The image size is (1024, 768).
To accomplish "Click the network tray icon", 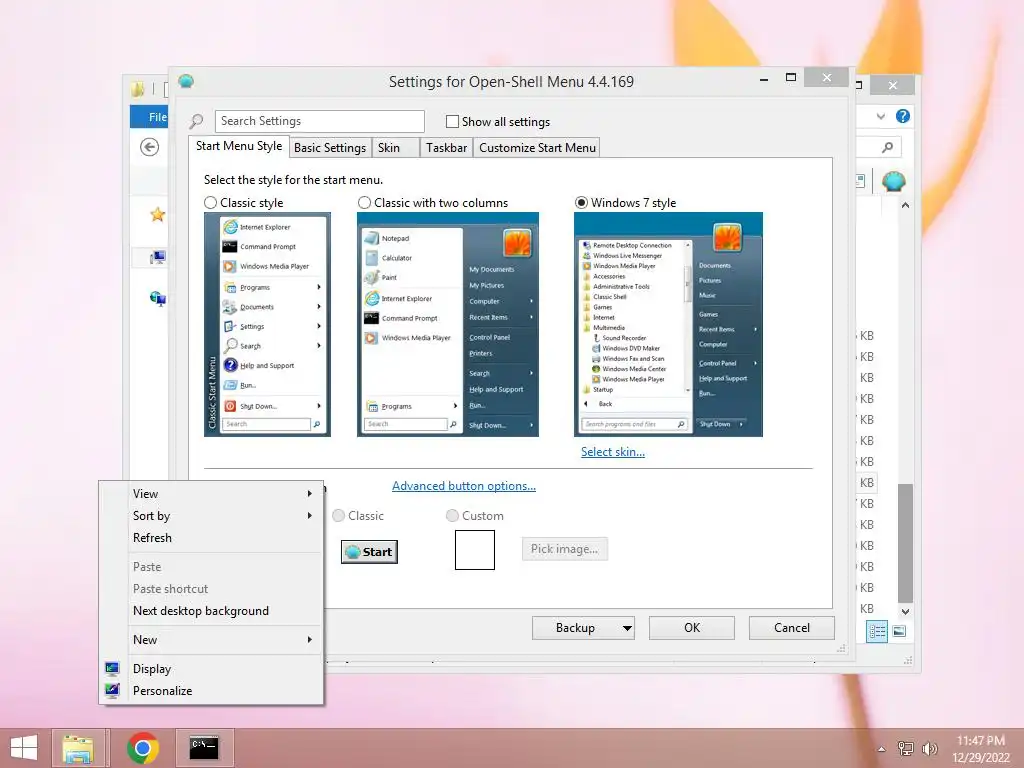I will pos(906,748).
